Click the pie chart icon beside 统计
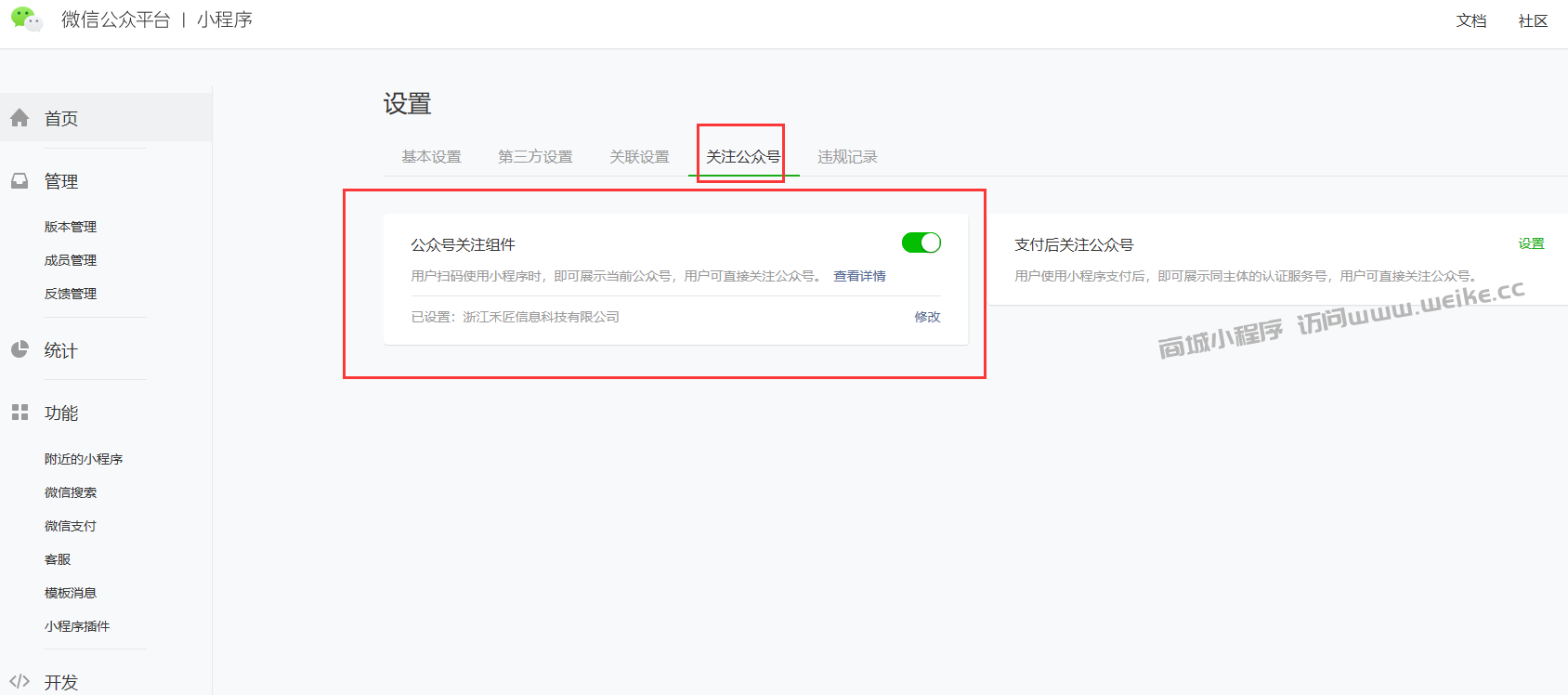The image size is (1568, 695). (20, 349)
